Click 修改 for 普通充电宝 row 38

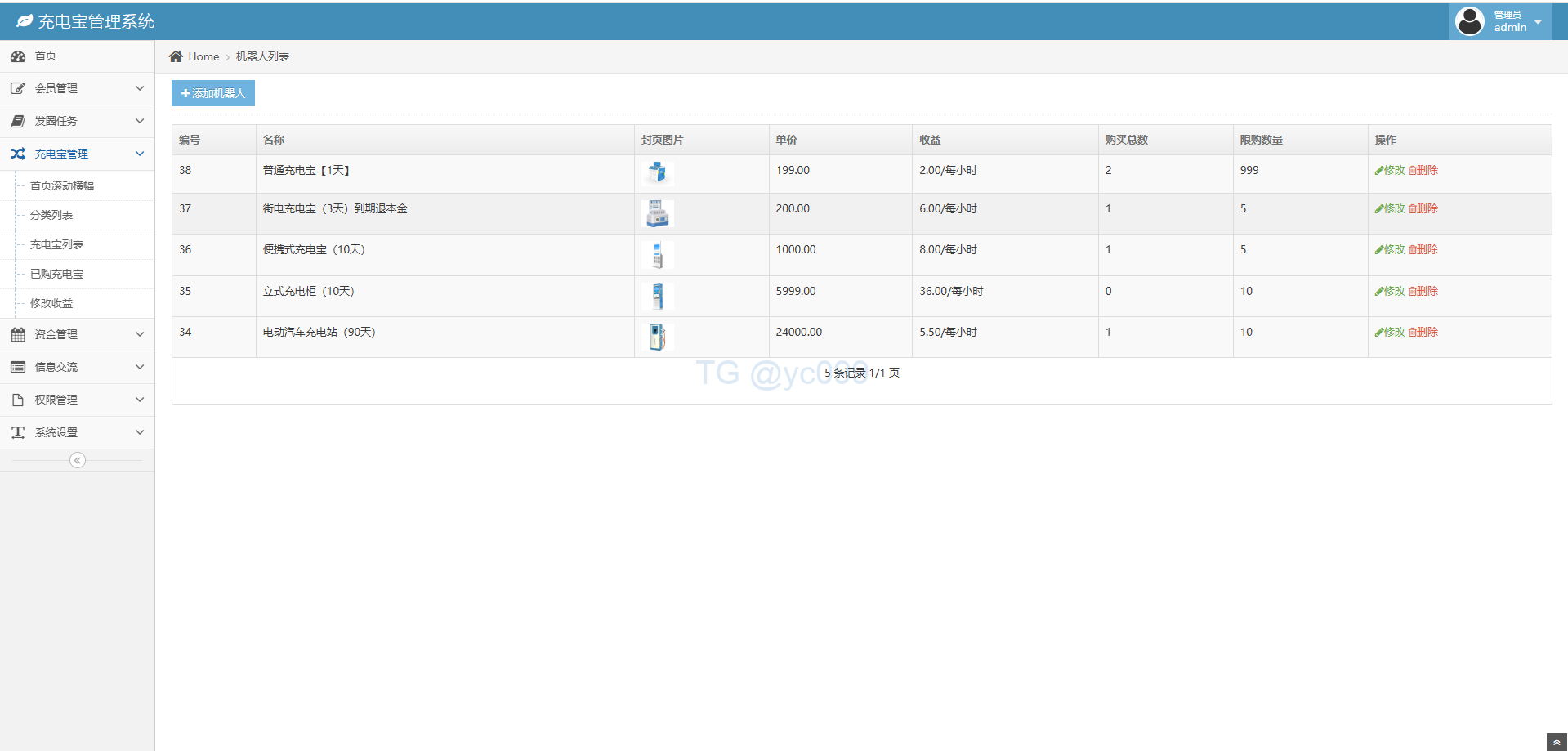pyautogui.click(x=1390, y=170)
